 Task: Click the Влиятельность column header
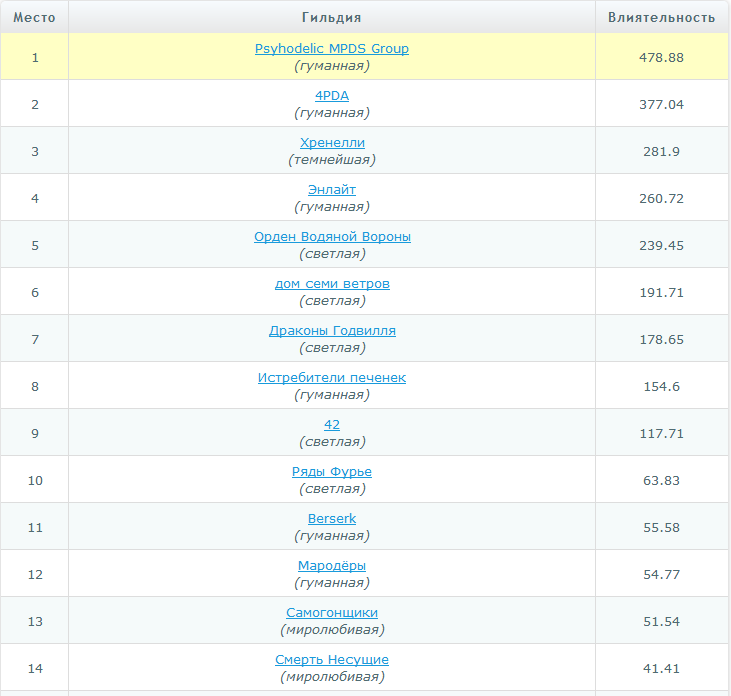(662, 17)
